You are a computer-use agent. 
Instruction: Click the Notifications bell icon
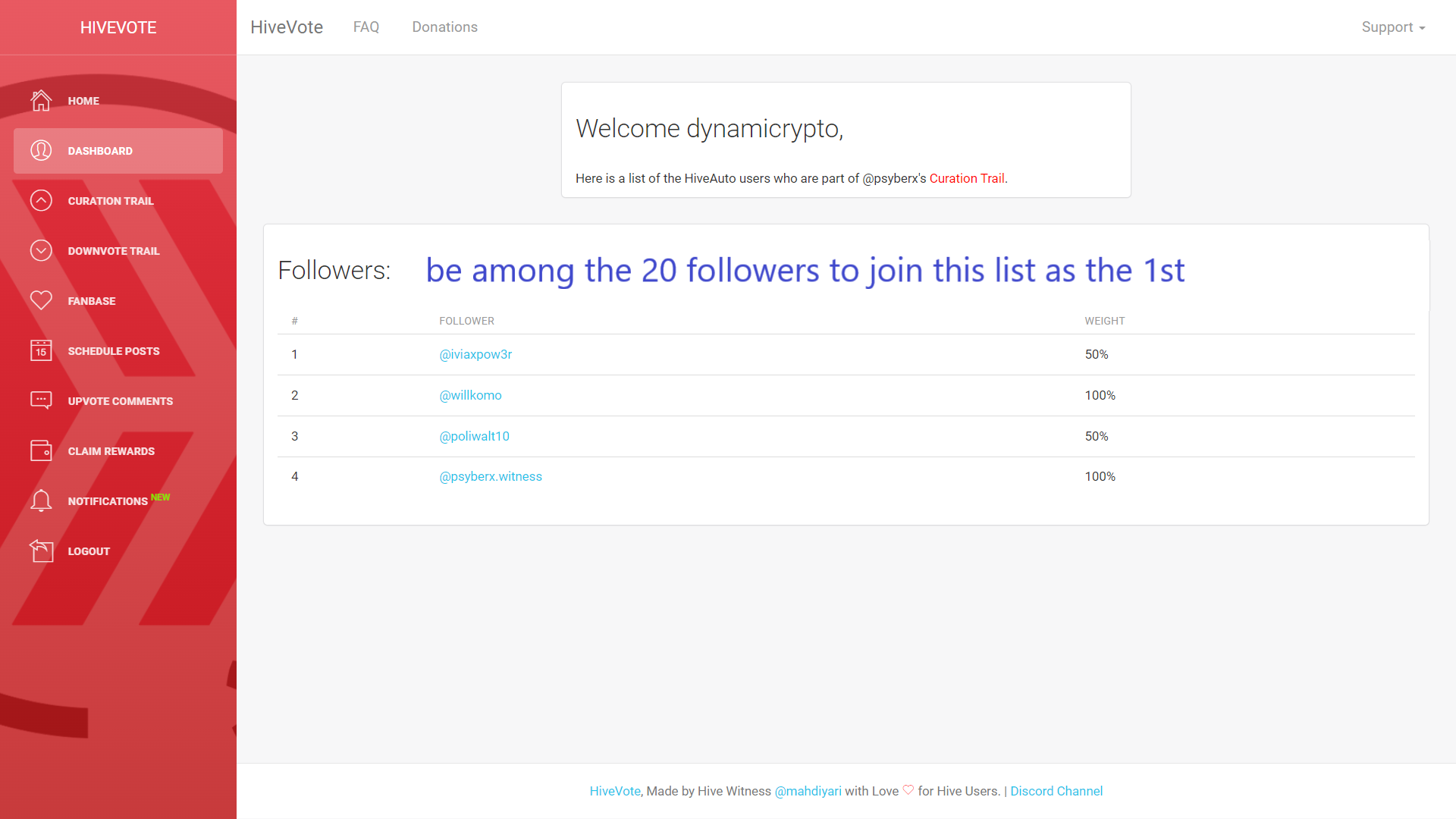pyautogui.click(x=41, y=500)
